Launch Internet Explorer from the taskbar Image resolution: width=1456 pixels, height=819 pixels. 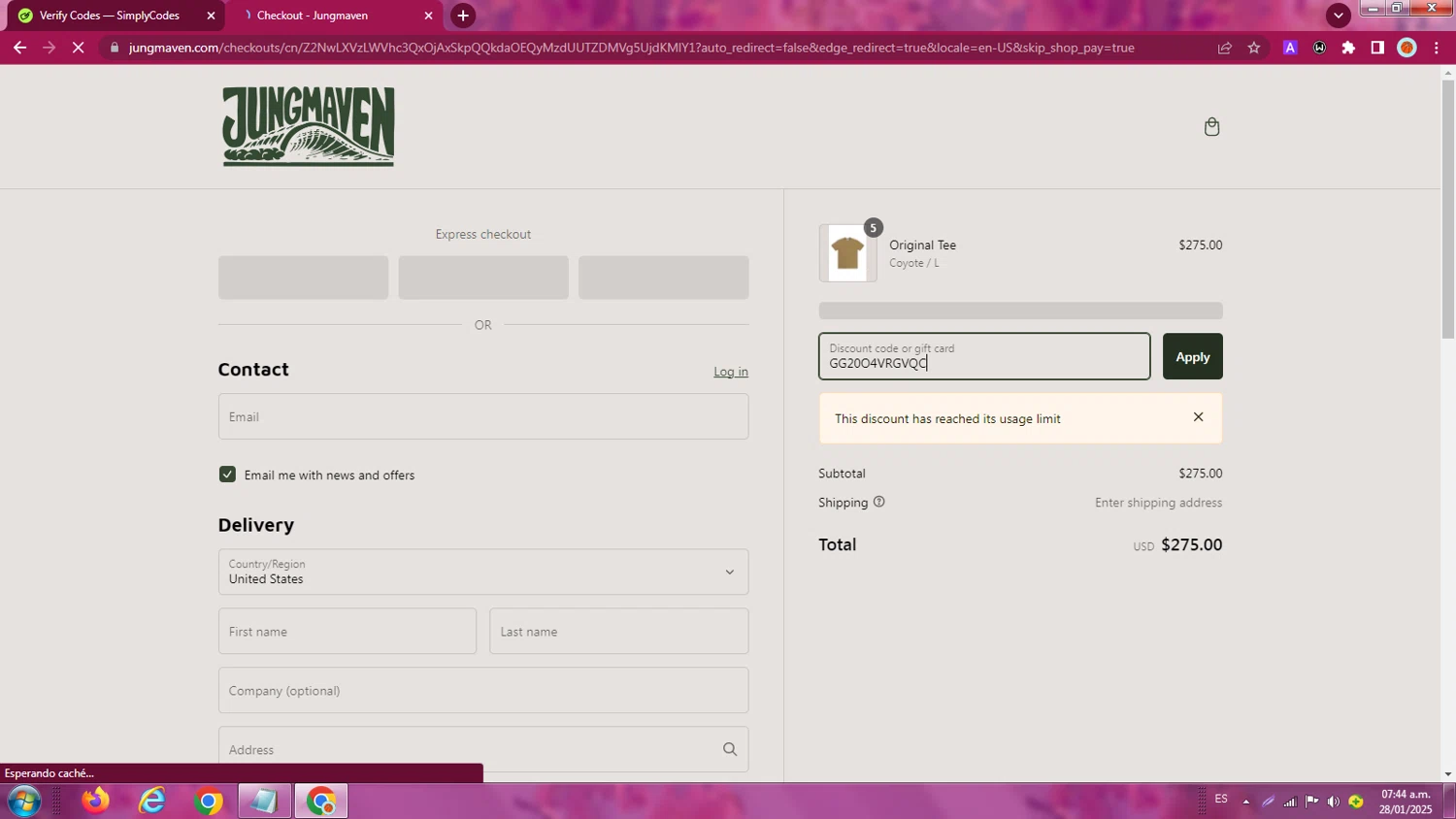152,801
